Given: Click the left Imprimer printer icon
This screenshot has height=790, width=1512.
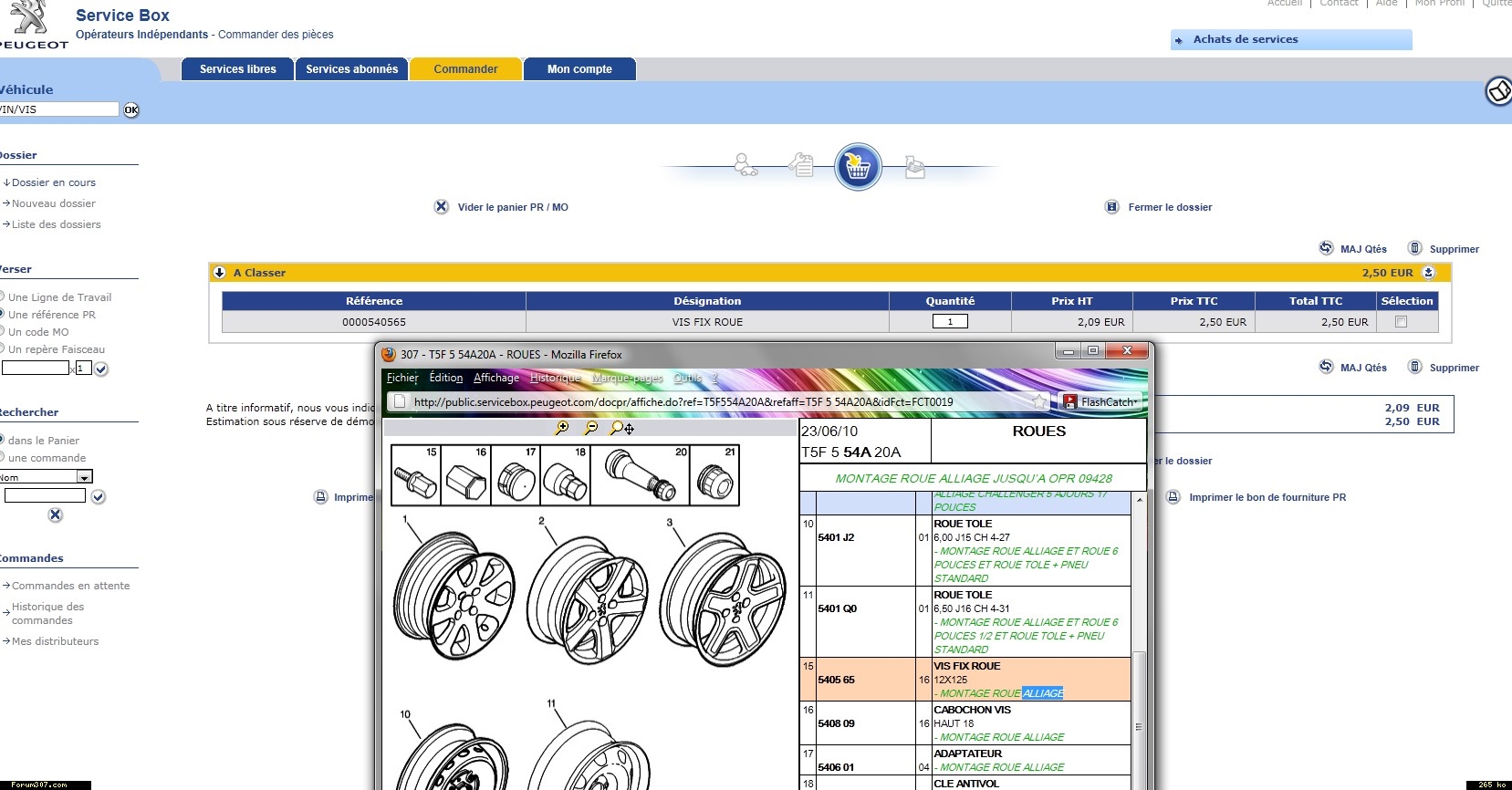Looking at the screenshot, I should [x=320, y=497].
